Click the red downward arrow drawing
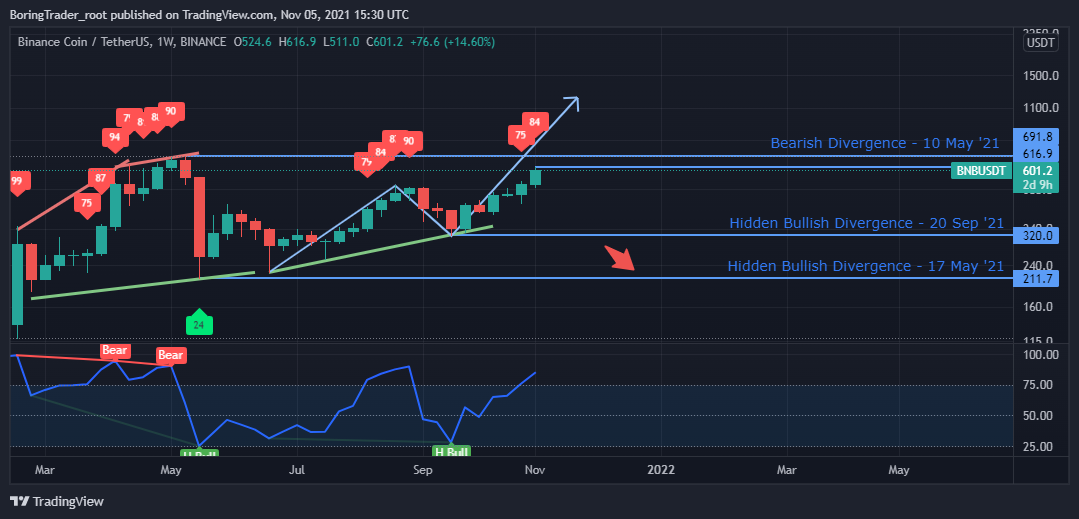The height and width of the screenshot is (519, 1079). click(x=621, y=259)
